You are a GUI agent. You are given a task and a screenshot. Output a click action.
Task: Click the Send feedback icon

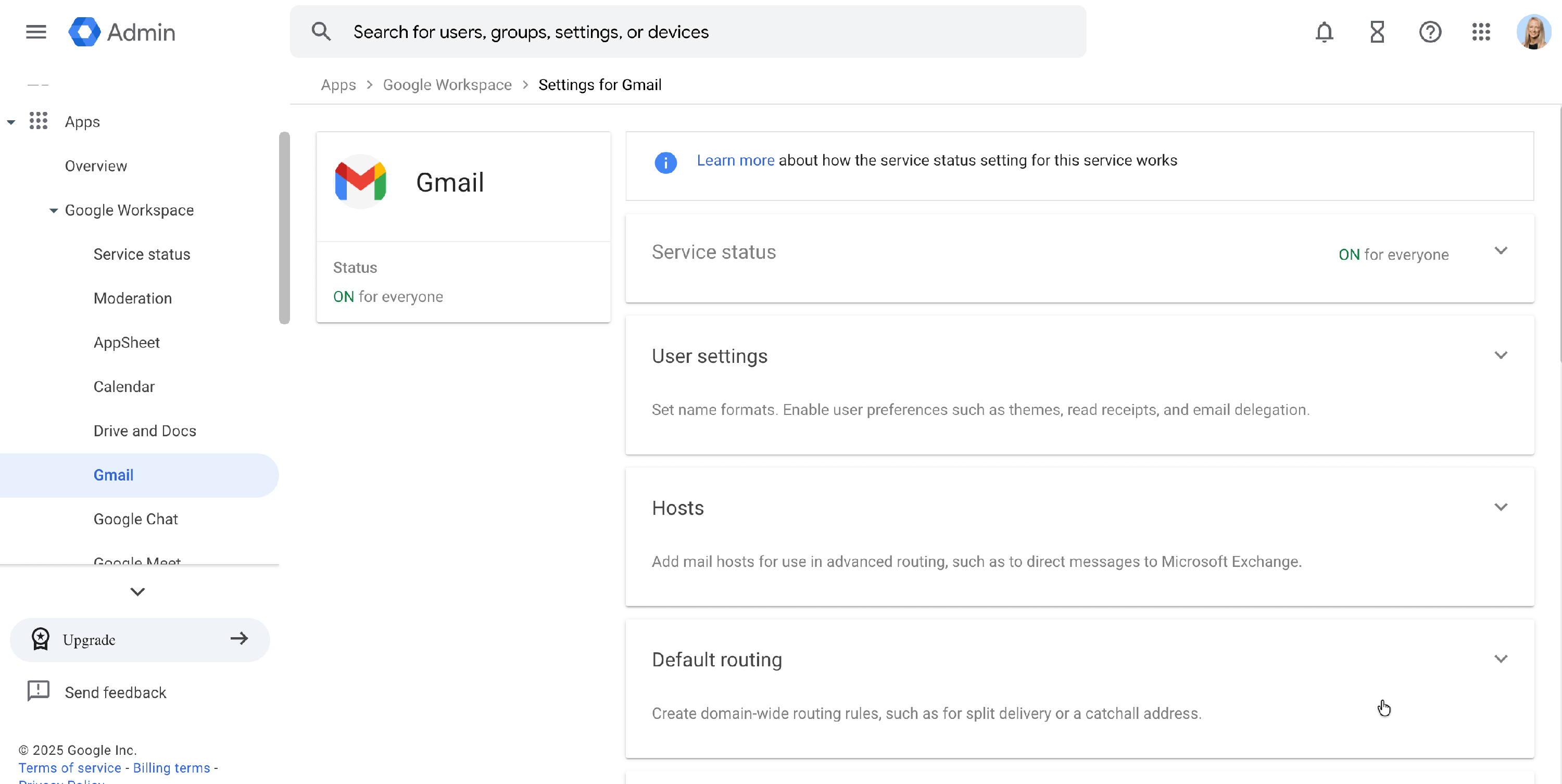[38, 691]
